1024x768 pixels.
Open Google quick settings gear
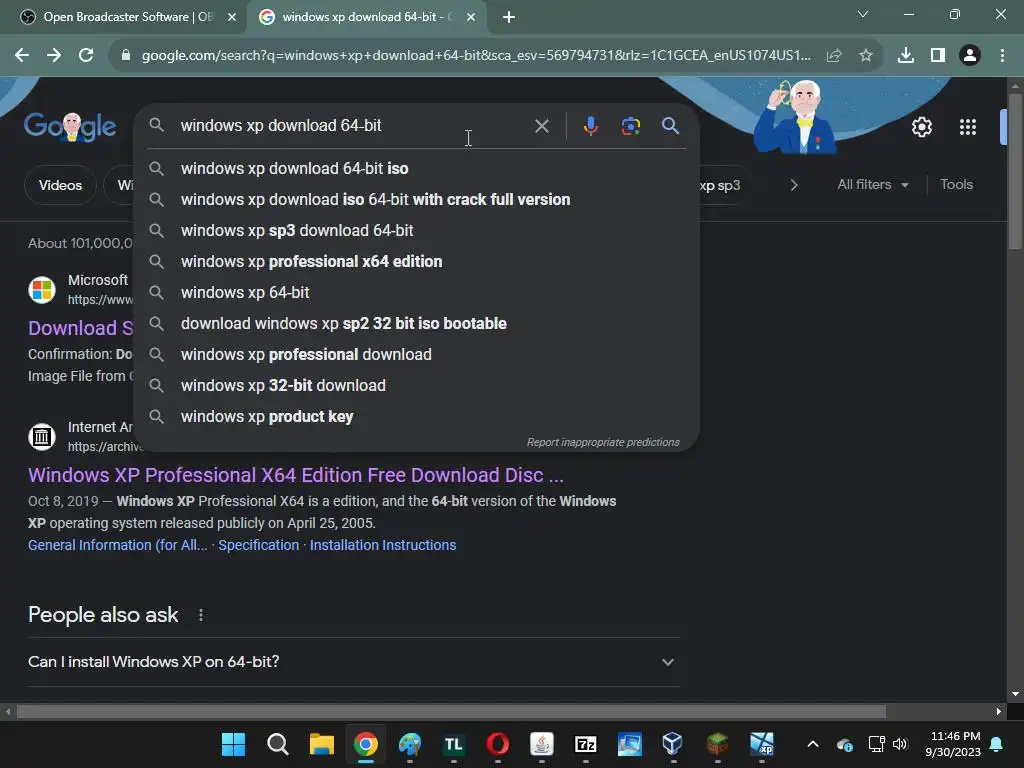pyautogui.click(x=921, y=127)
